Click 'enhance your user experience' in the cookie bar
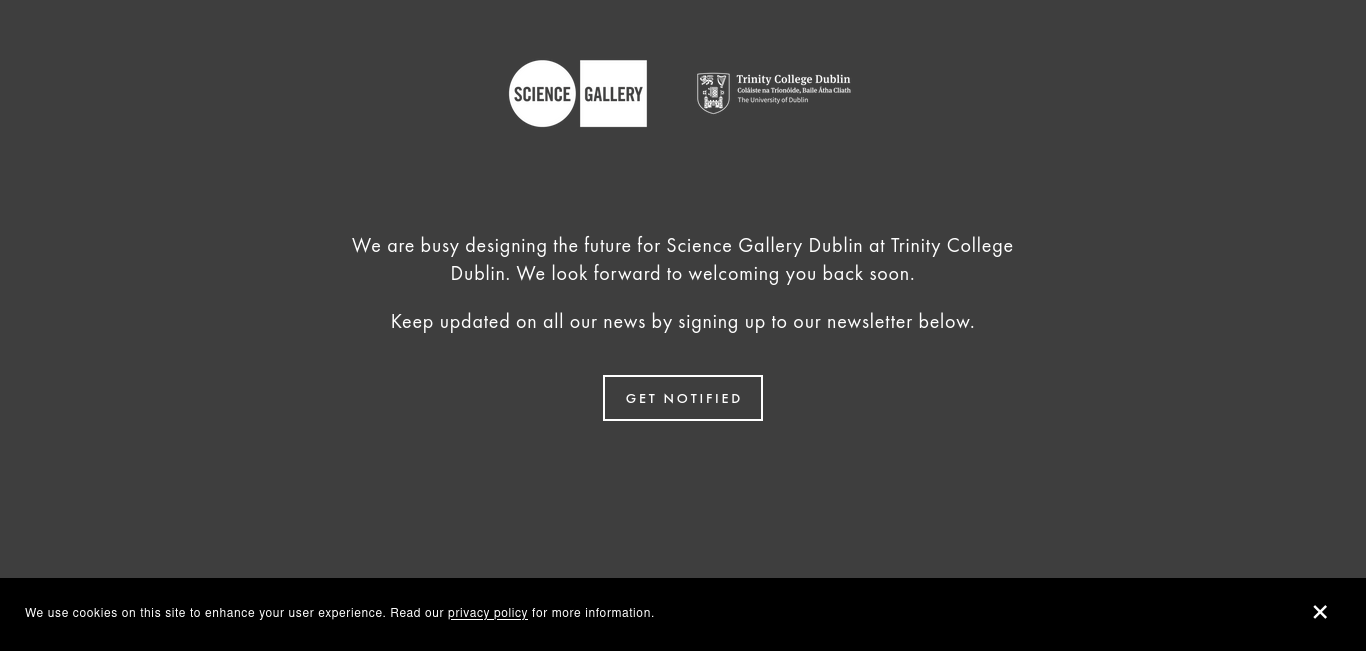The height and width of the screenshot is (651, 1366). 295,613
